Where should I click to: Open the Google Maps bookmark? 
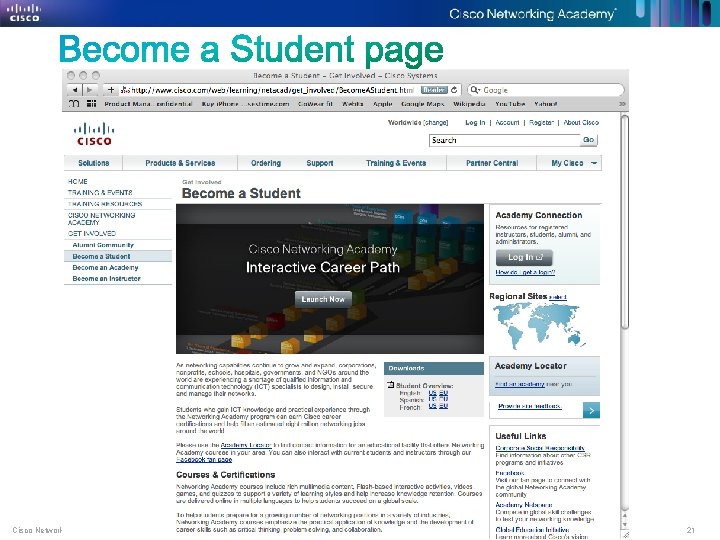point(422,104)
